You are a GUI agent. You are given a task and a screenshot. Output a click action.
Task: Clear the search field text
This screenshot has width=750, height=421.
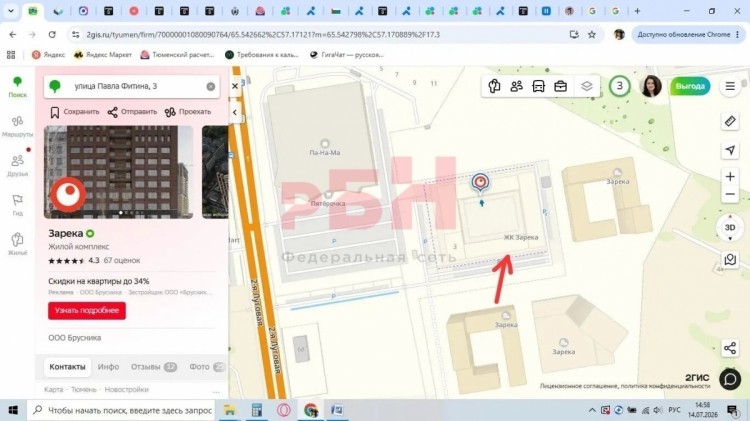(x=210, y=87)
